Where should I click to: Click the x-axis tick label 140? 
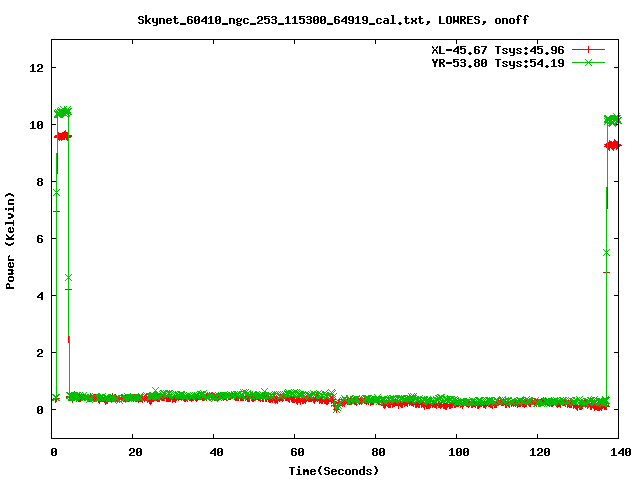tap(621, 452)
